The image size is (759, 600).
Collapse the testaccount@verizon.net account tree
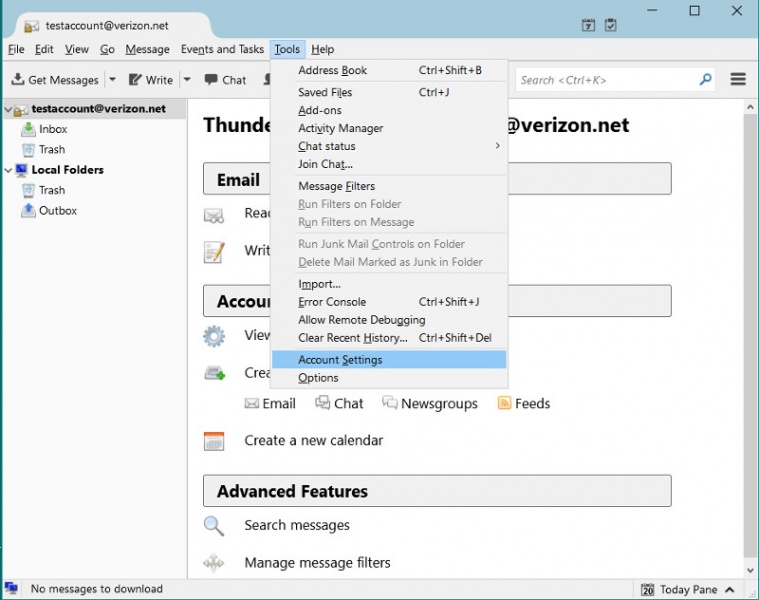click(x=8, y=109)
